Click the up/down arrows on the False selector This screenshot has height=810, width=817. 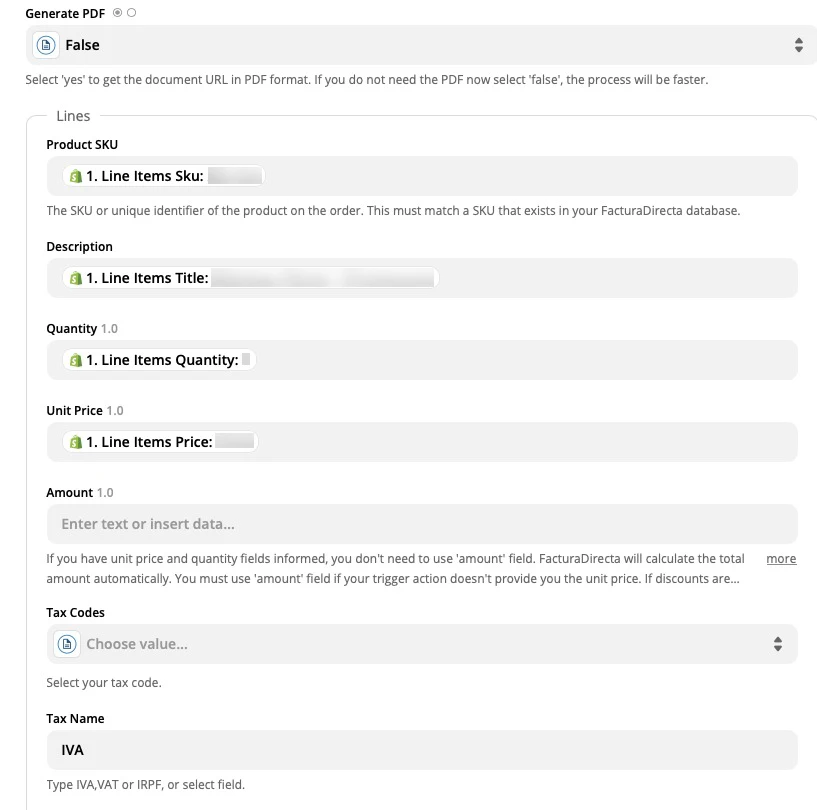(x=798, y=44)
